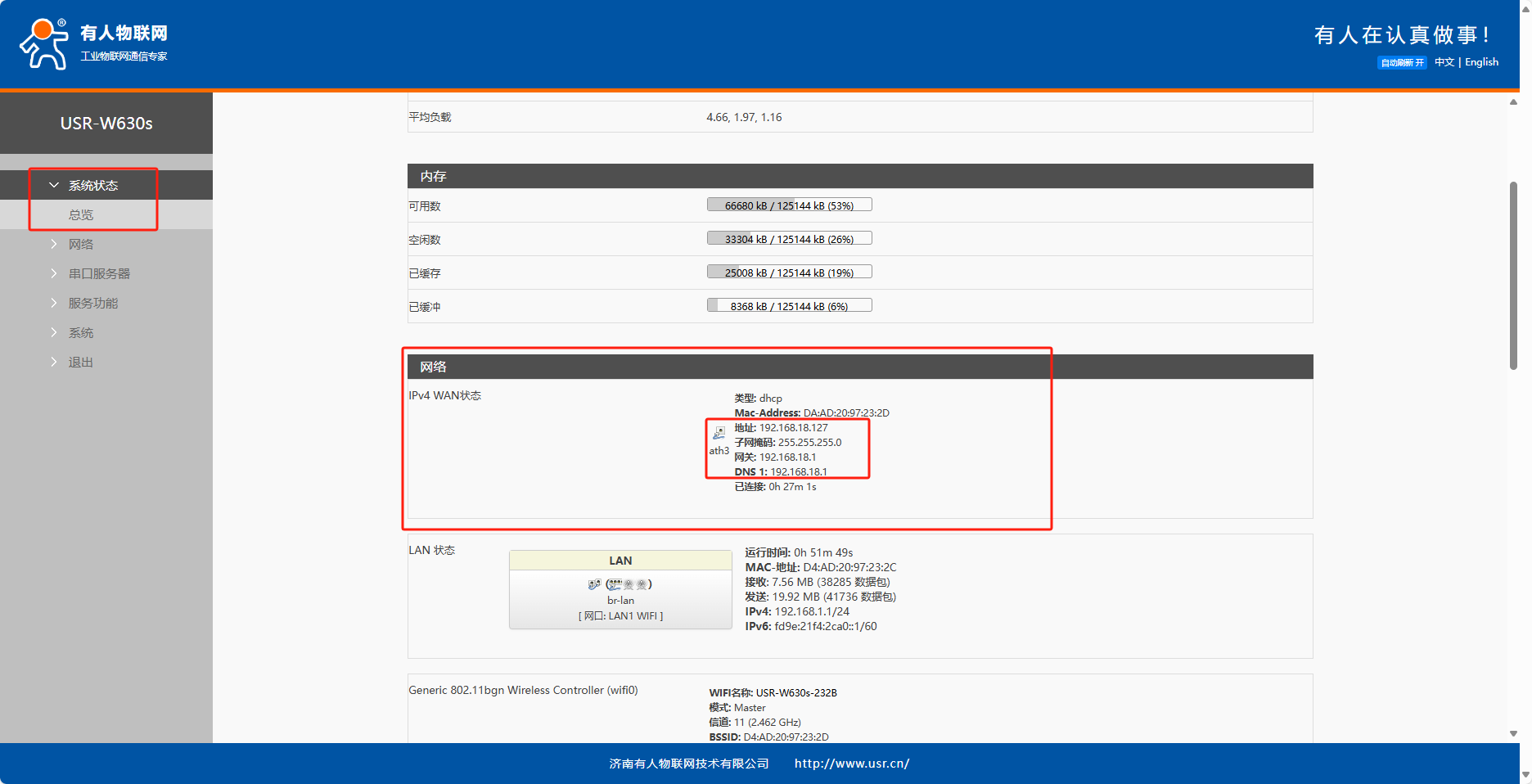
Task: Expand the 系统 sidebar menu
Action: pos(80,333)
